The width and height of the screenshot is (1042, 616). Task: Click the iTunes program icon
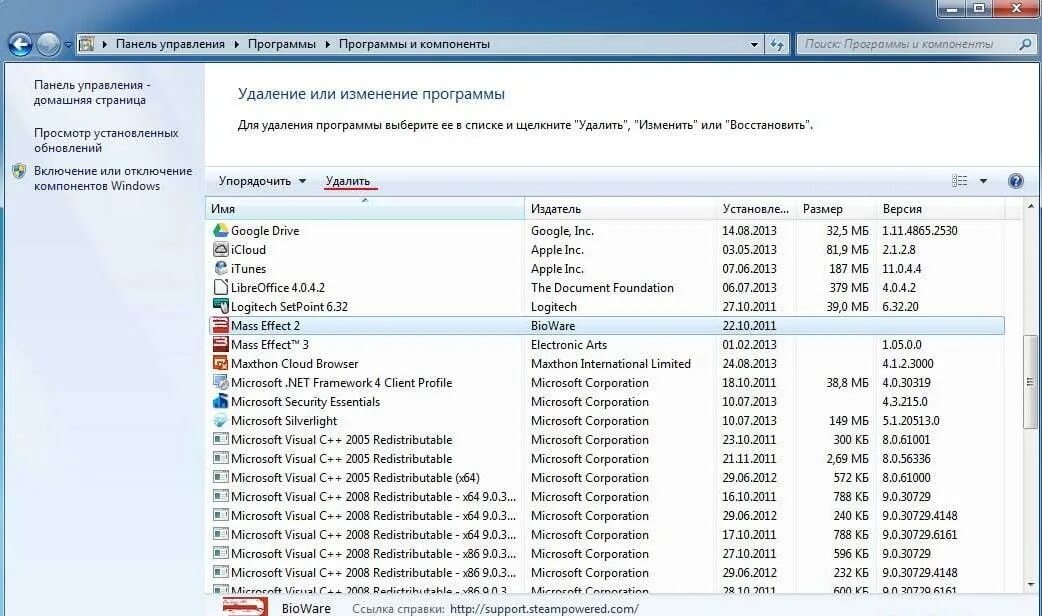[221, 268]
